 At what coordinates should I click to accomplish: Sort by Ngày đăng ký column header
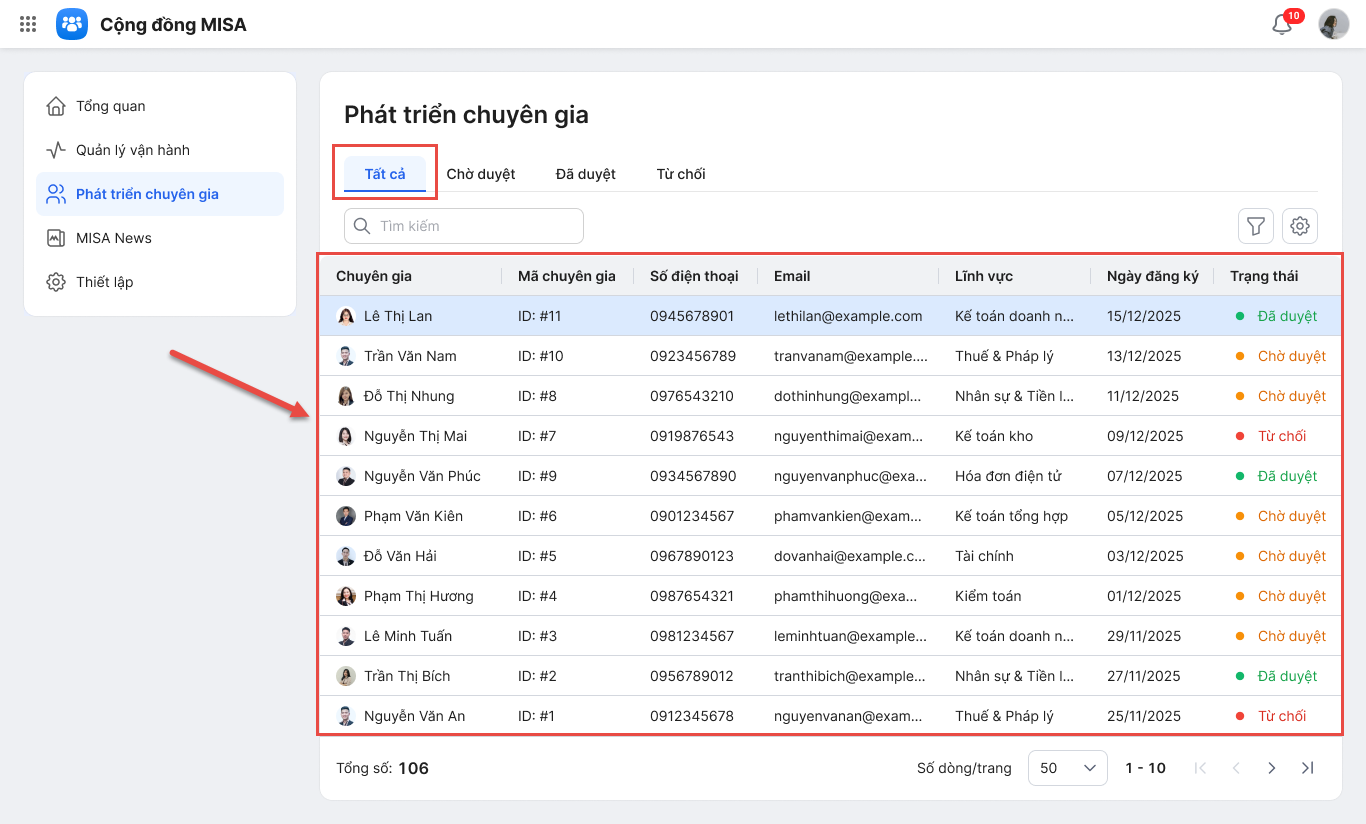point(1152,276)
